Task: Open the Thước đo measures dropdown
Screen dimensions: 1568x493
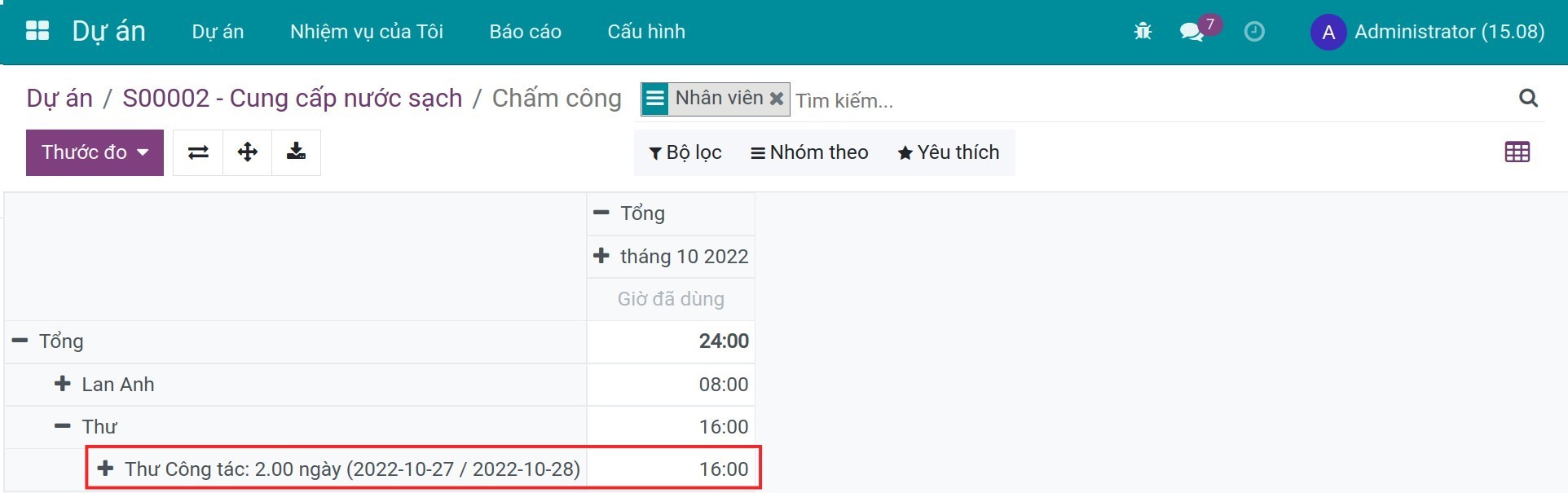Action: click(x=94, y=152)
